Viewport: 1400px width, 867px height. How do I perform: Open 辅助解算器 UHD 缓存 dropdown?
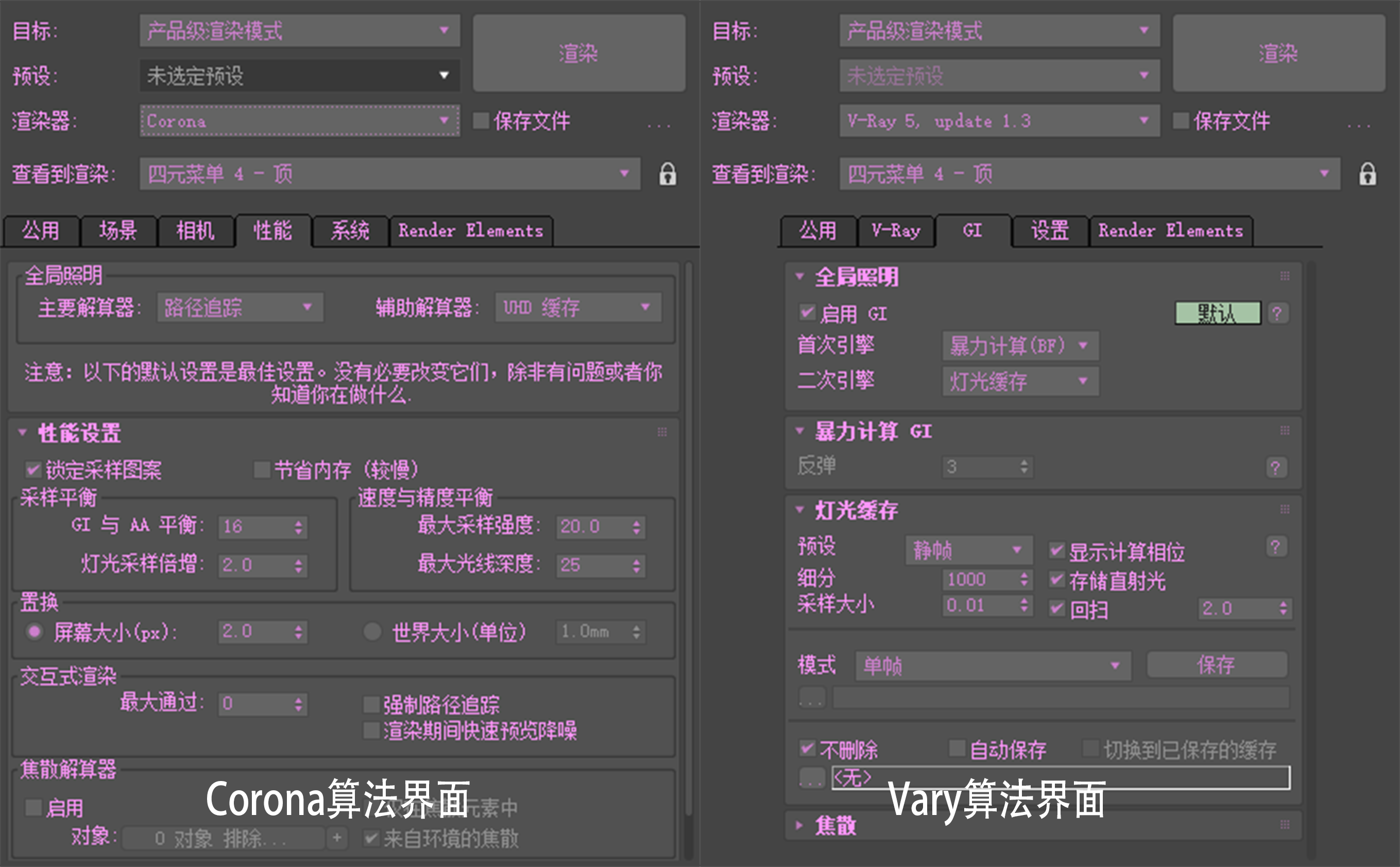[578, 307]
